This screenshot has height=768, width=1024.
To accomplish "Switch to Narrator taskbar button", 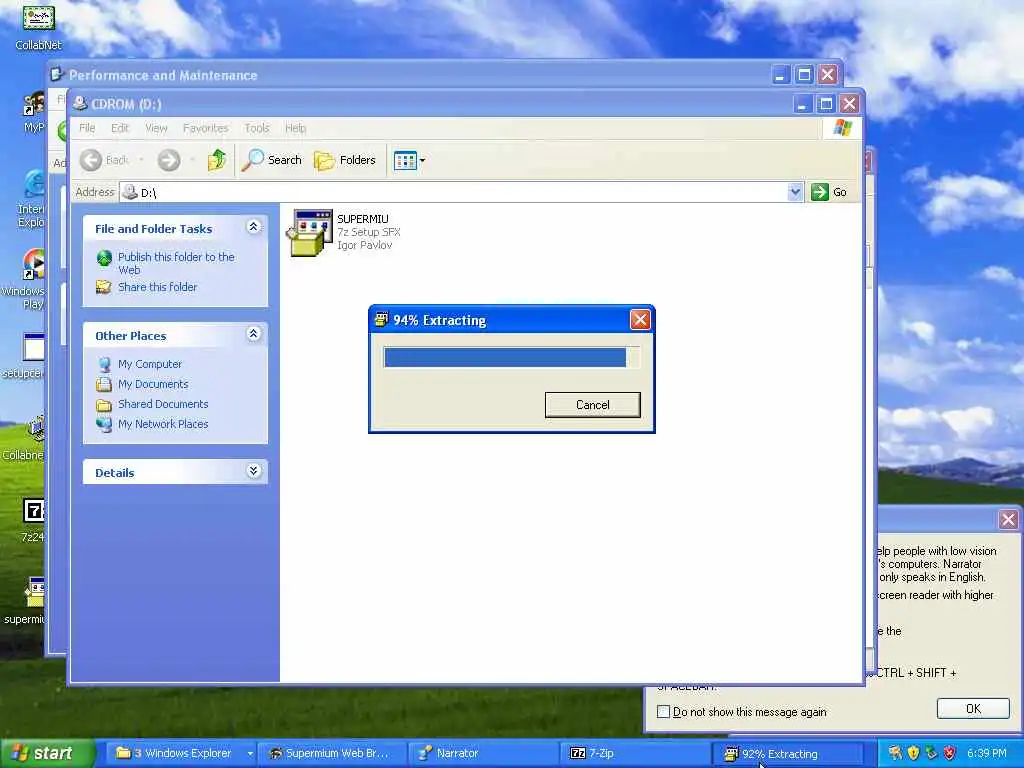I will point(483,753).
